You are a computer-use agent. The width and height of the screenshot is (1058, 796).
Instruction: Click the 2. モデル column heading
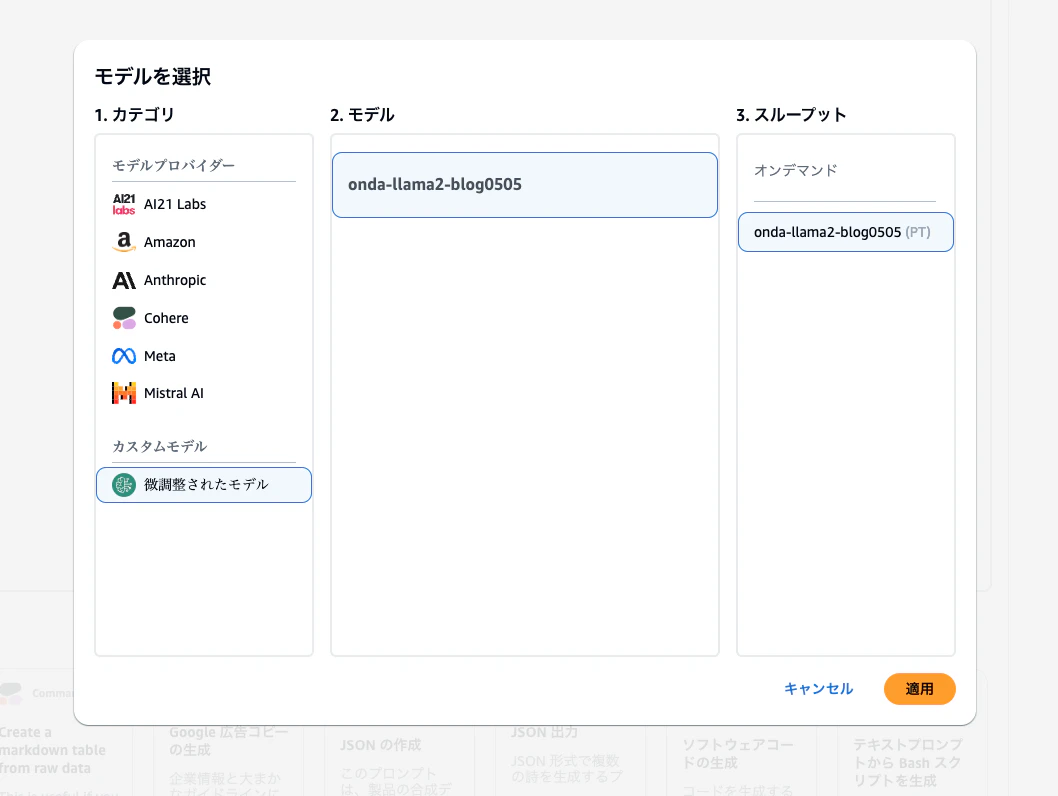pos(362,115)
